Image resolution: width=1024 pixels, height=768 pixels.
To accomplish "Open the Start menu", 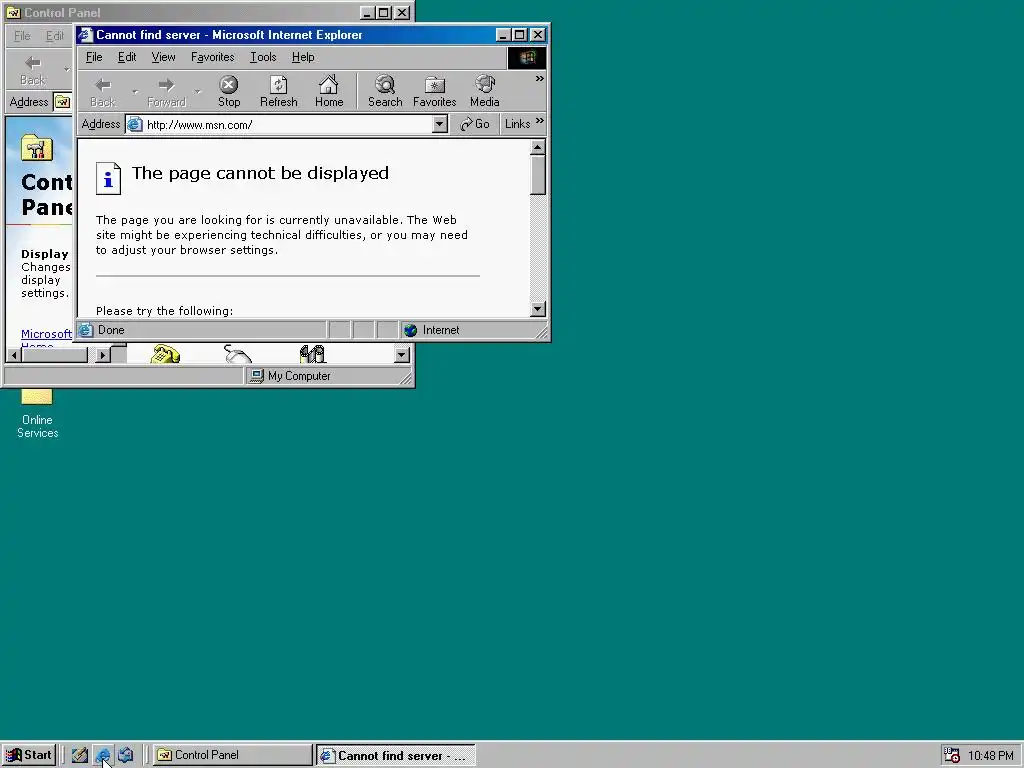I will 29,755.
